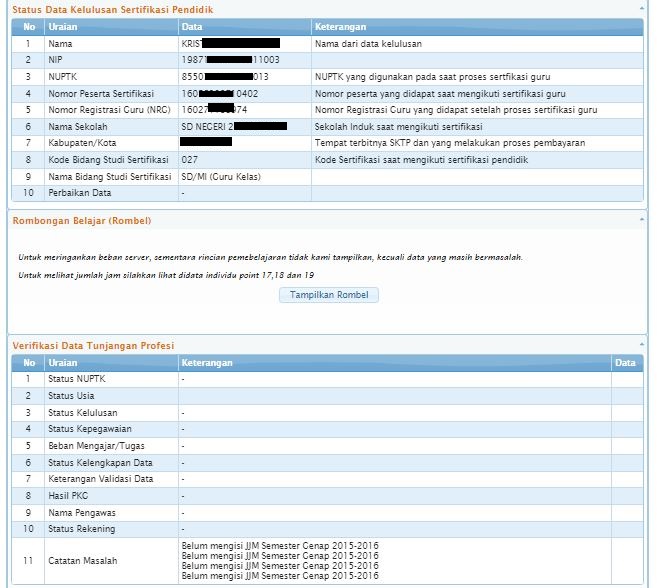Select 'Nama dari data kelulusan' description

click(x=368, y=44)
